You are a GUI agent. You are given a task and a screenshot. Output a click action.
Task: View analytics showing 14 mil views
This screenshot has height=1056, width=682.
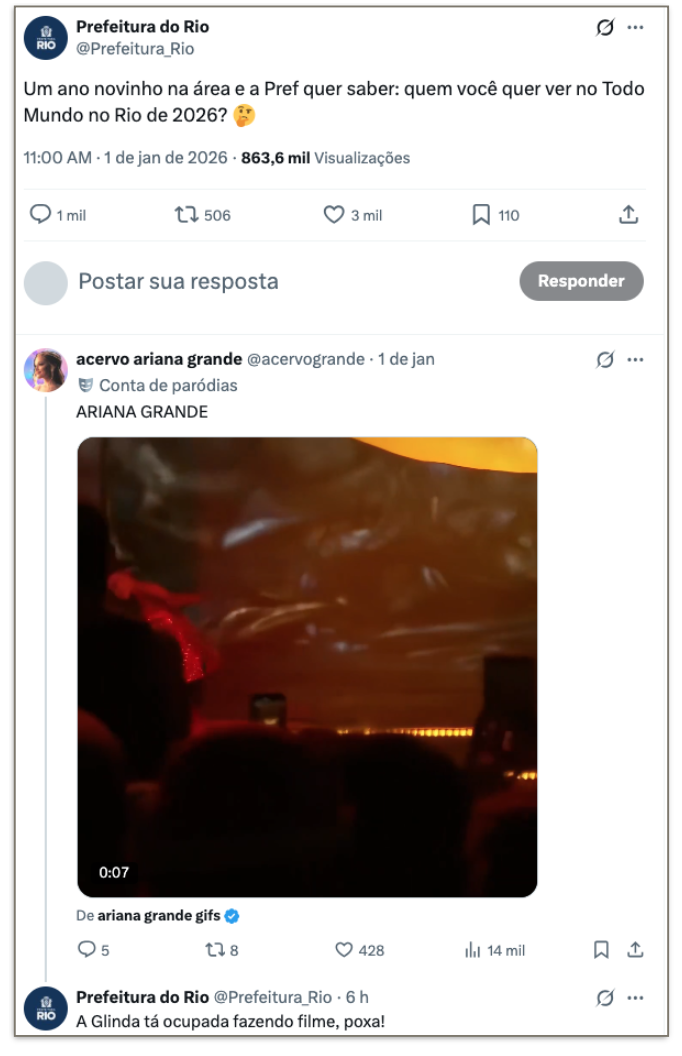pyautogui.click(x=473, y=950)
